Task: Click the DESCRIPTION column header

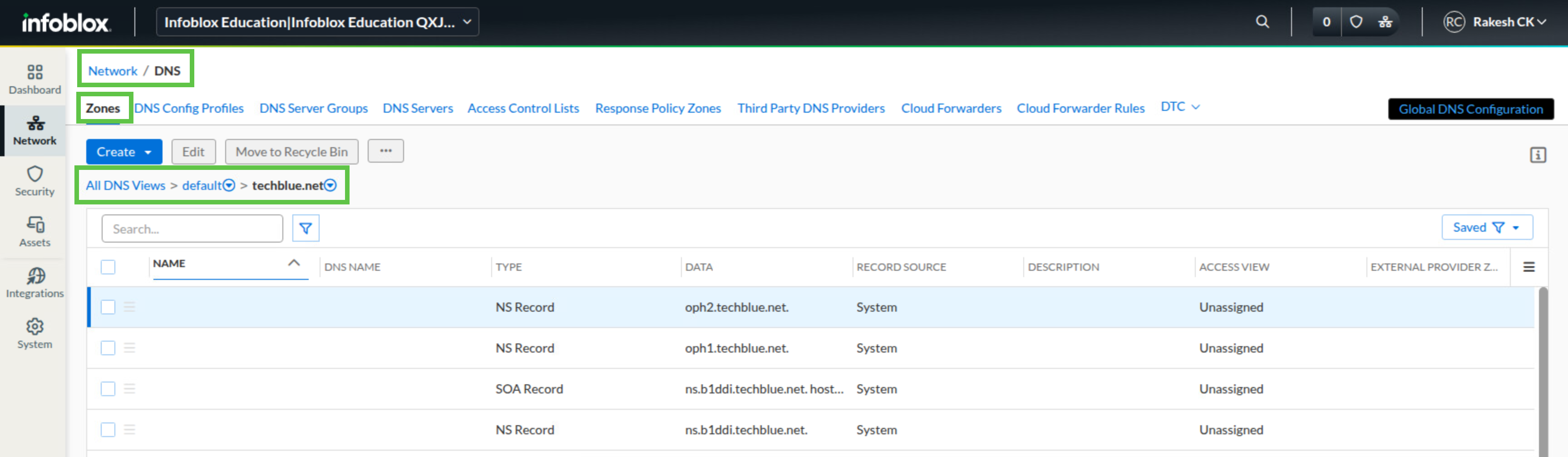Action: (1063, 267)
